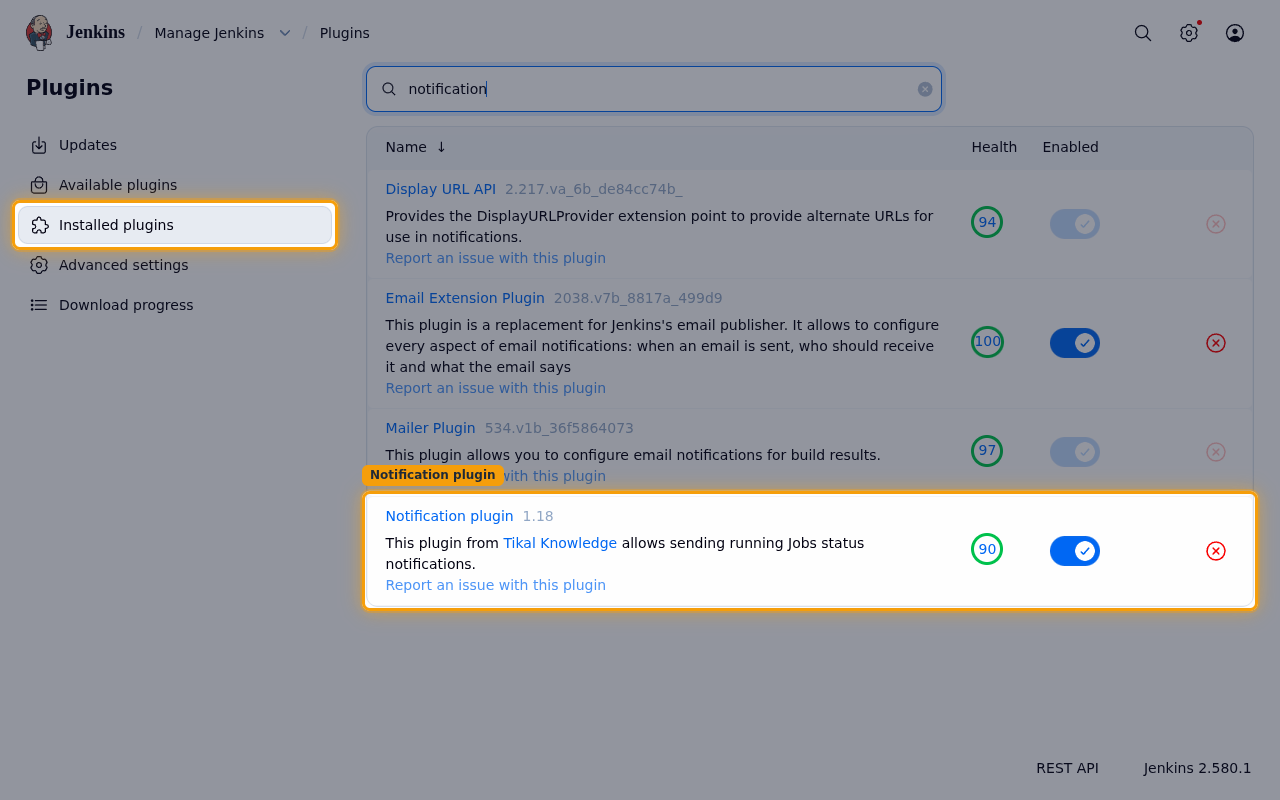Open the Notification plugin link
The image size is (1280, 800).
point(450,516)
